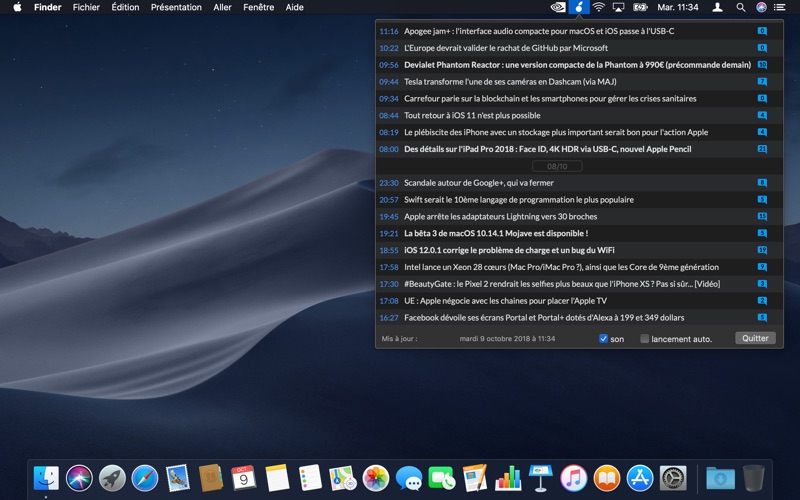Image resolution: width=800 pixels, height=500 pixels.
Task: Open the Notification Center list icon
Action: pyautogui.click(x=780, y=7)
